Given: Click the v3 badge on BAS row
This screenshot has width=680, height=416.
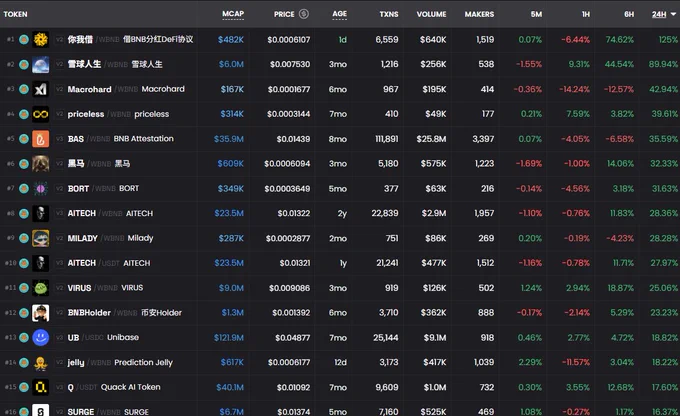Looking at the screenshot, I should 59,139.
